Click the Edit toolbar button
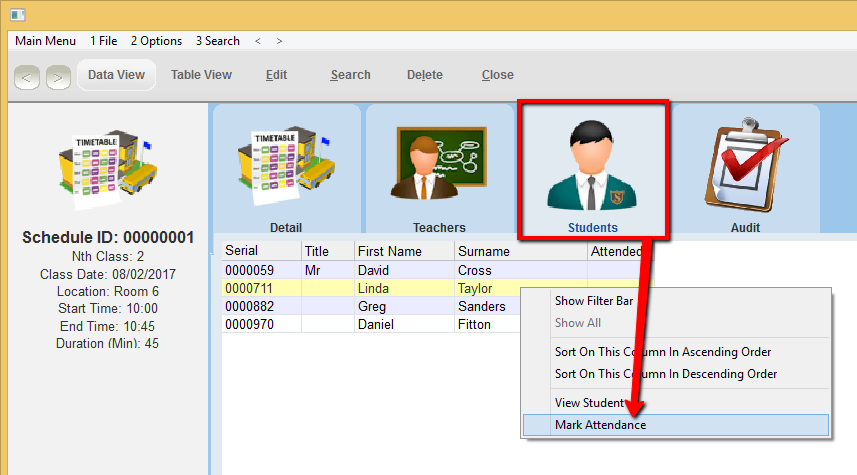 [x=276, y=75]
